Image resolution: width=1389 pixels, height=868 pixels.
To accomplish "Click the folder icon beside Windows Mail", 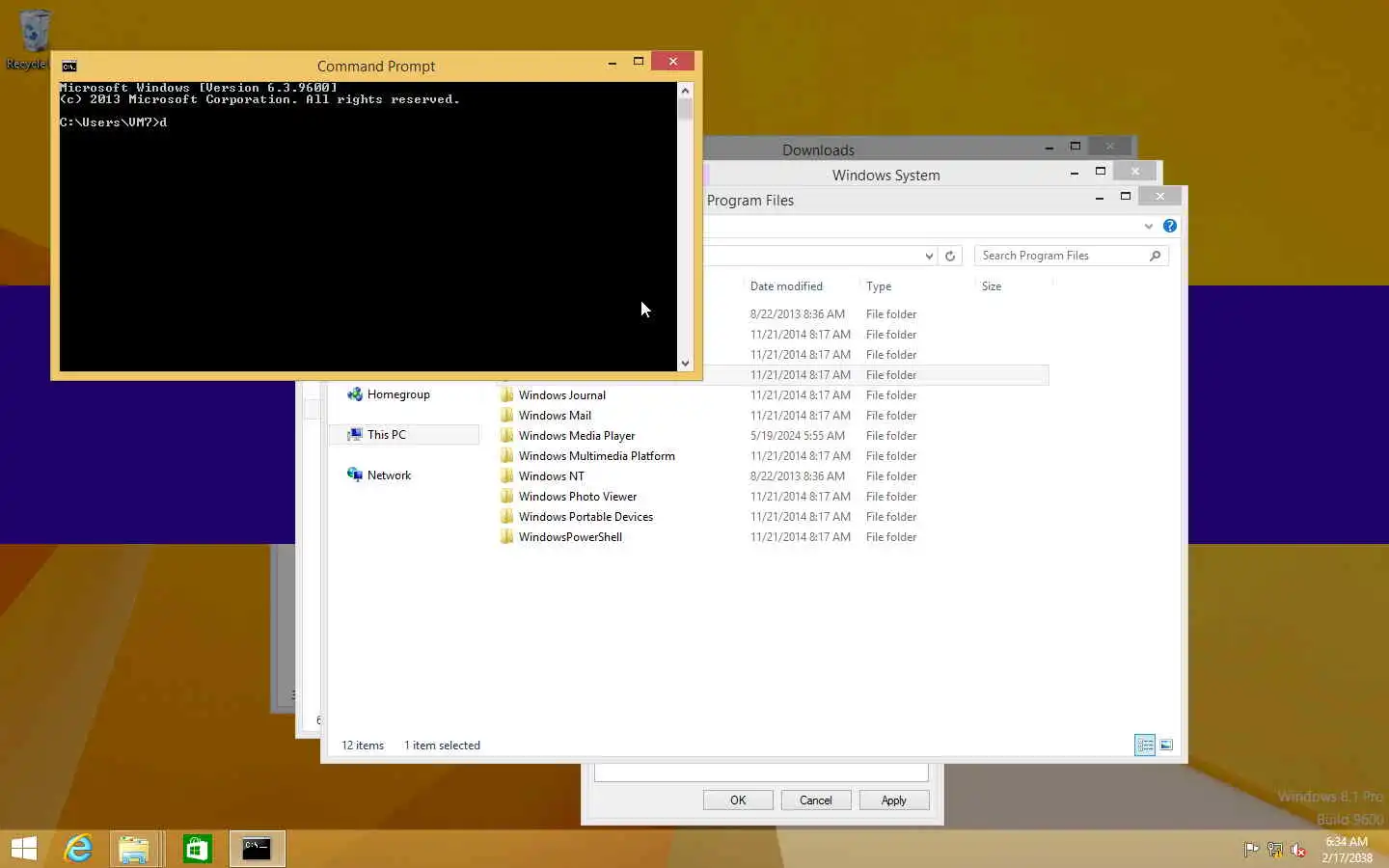I will pos(507,416).
